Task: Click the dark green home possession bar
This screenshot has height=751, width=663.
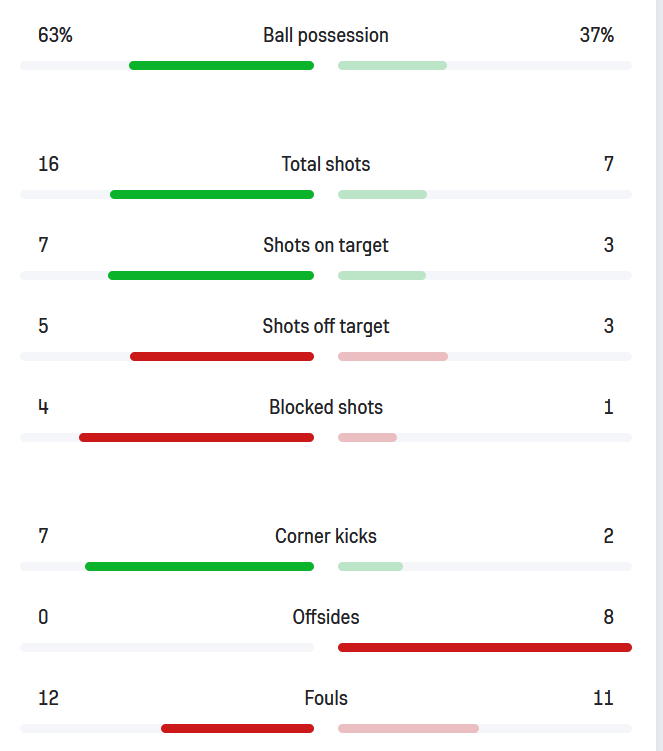Action: (221, 66)
